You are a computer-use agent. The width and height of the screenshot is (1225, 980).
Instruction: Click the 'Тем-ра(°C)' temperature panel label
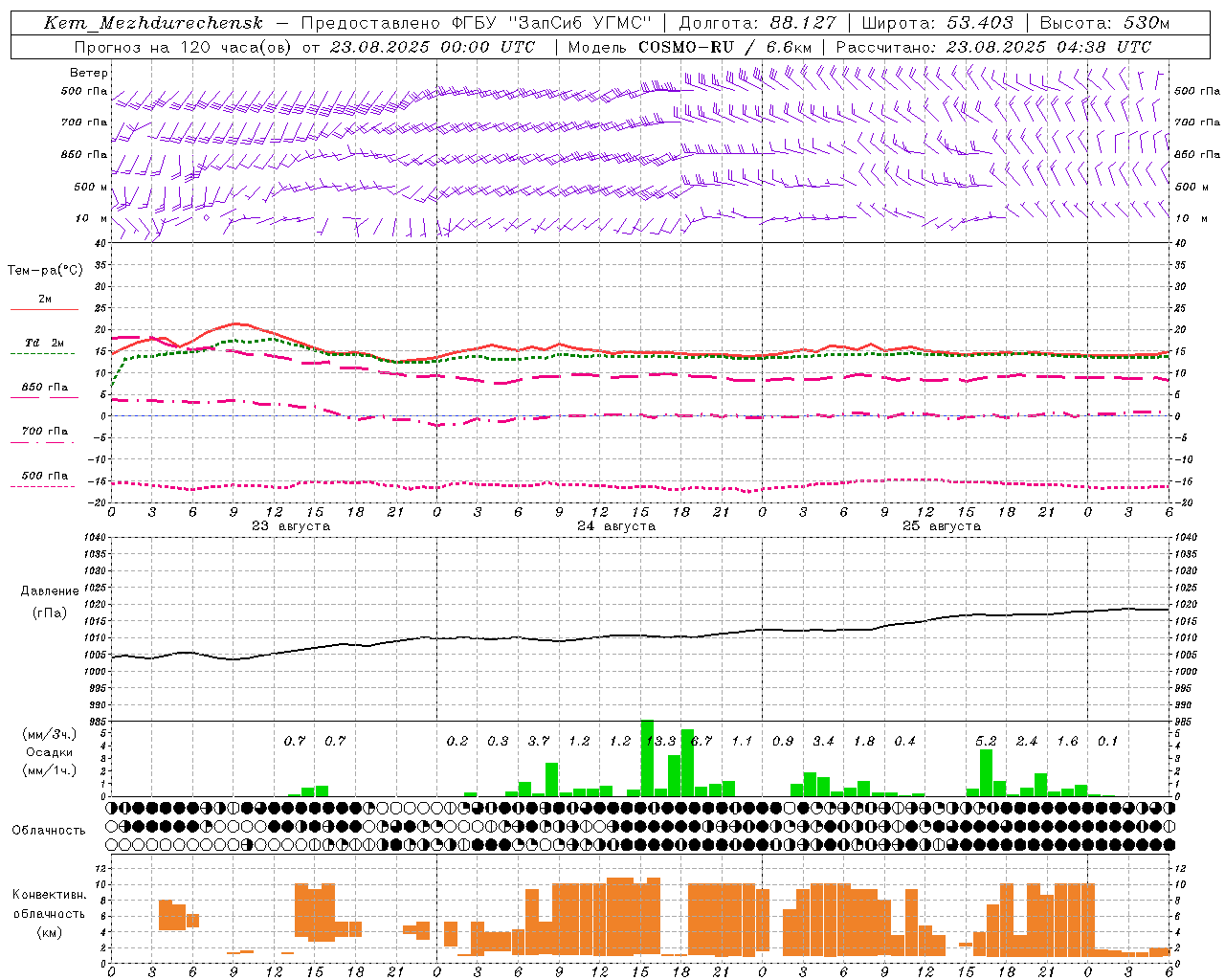(45, 271)
